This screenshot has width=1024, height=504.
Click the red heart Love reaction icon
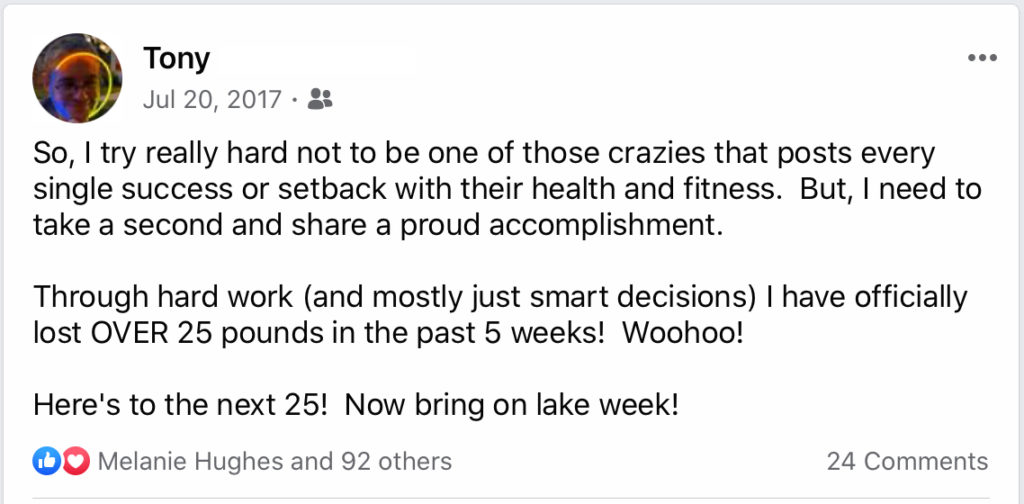[76, 462]
